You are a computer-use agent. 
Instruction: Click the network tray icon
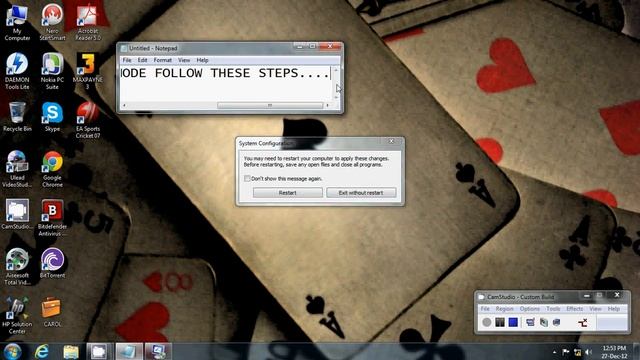tap(577, 352)
